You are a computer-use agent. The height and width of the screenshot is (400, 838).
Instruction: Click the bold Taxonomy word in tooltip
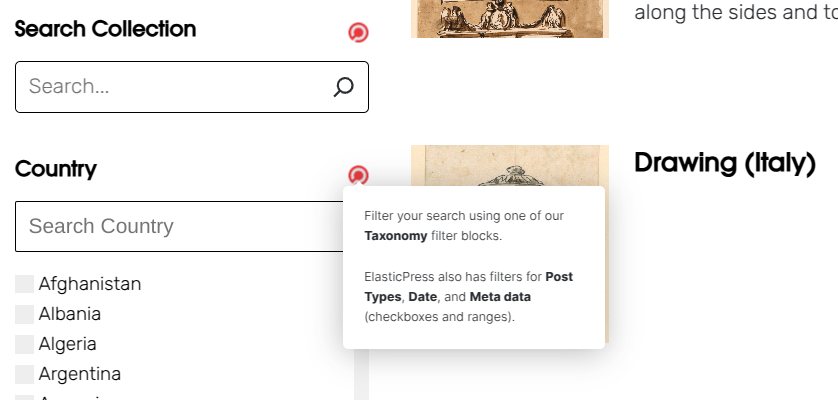coord(395,236)
